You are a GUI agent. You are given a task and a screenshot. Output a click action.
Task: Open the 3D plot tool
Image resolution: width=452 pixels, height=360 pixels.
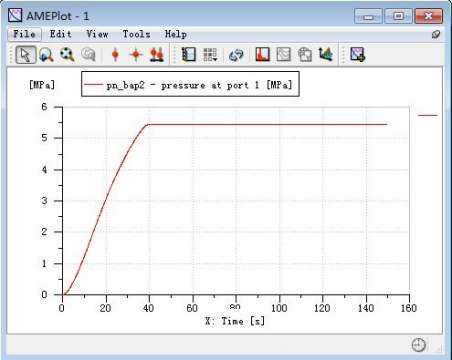click(x=325, y=54)
